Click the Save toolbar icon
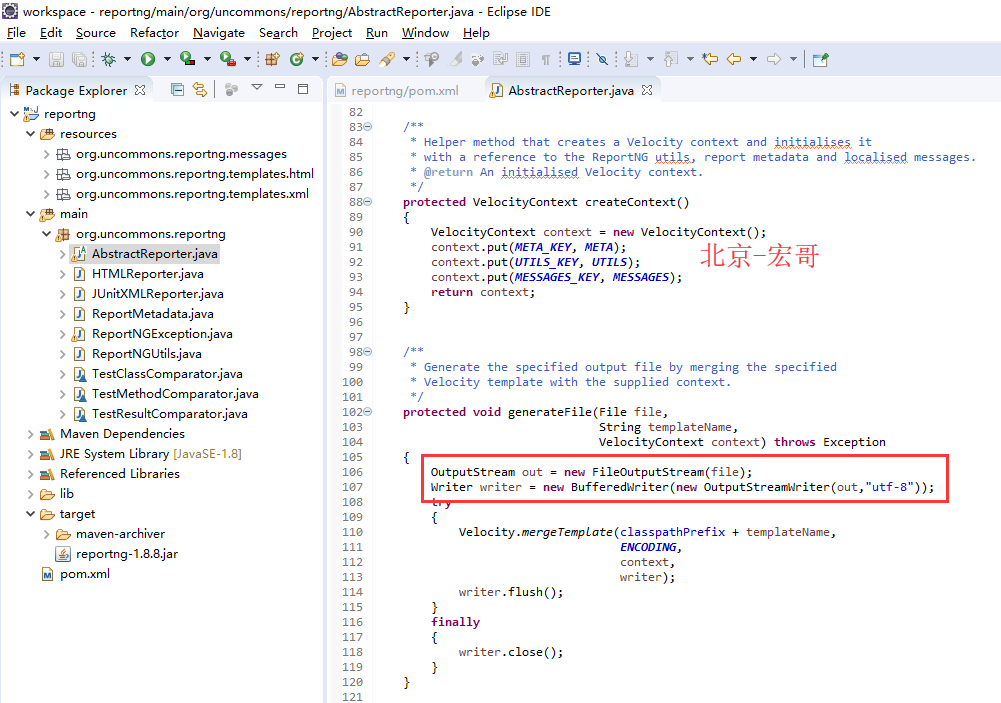This screenshot has width=1001, height=703. pos(56,59)
